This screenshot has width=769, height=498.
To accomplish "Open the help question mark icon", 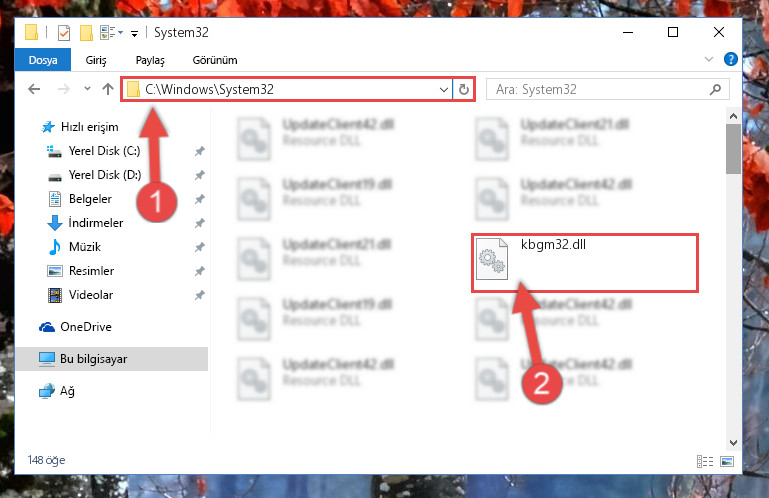I will [730, 59].
